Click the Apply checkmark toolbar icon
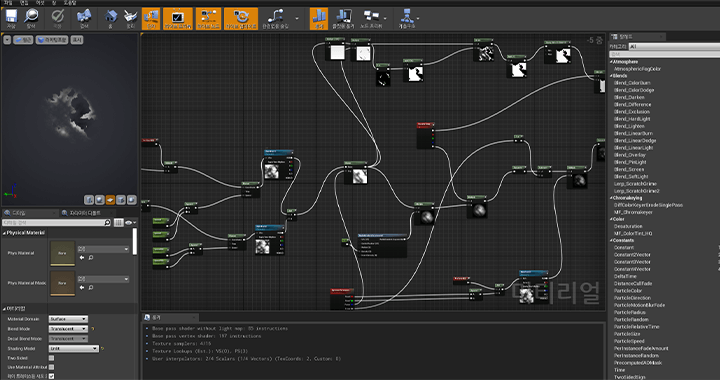Image resolution: width=720 pixels, height=380 pixels. (x=57, y=17)
